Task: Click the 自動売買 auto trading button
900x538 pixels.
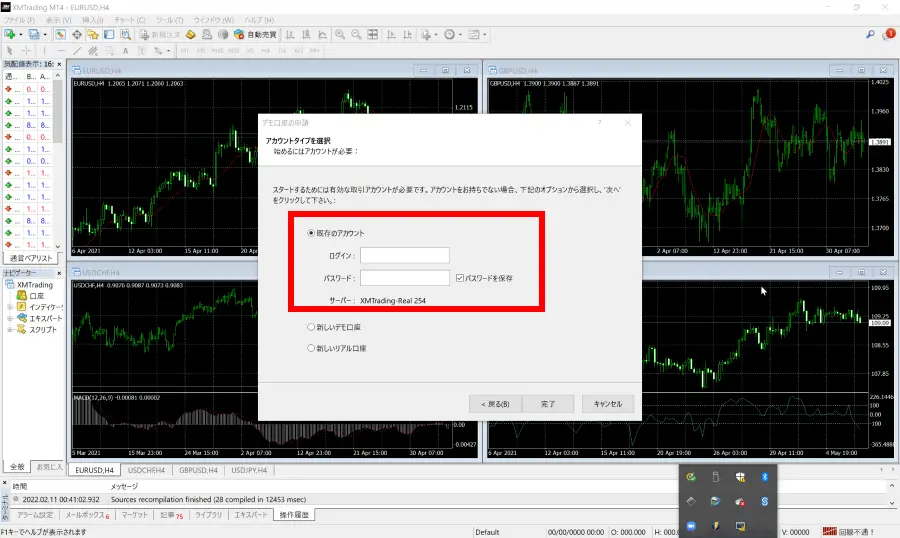Action: click(x=255, y=34)
